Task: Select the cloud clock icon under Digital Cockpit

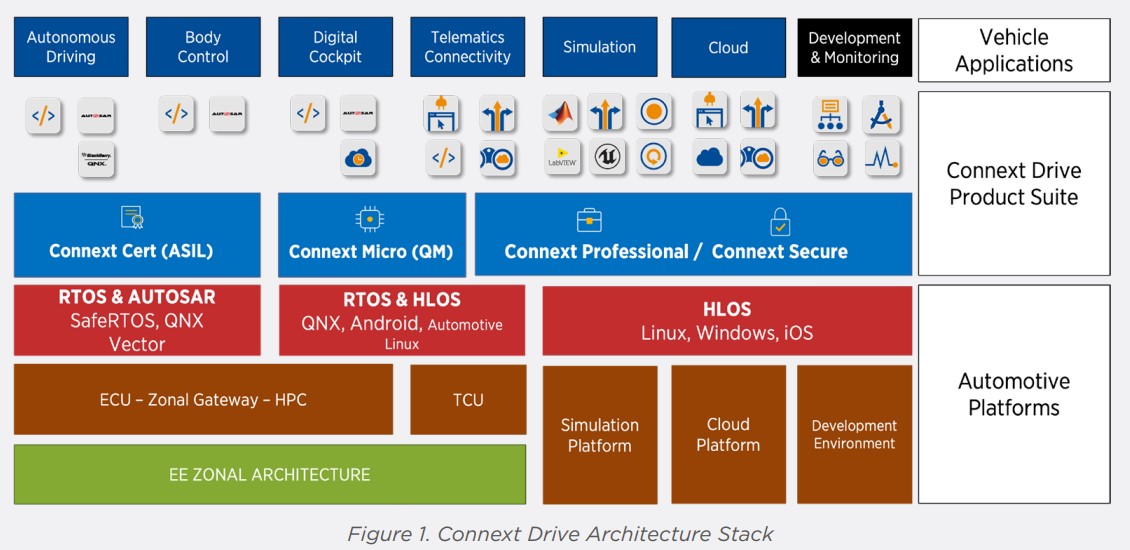Action: [358, 159]
